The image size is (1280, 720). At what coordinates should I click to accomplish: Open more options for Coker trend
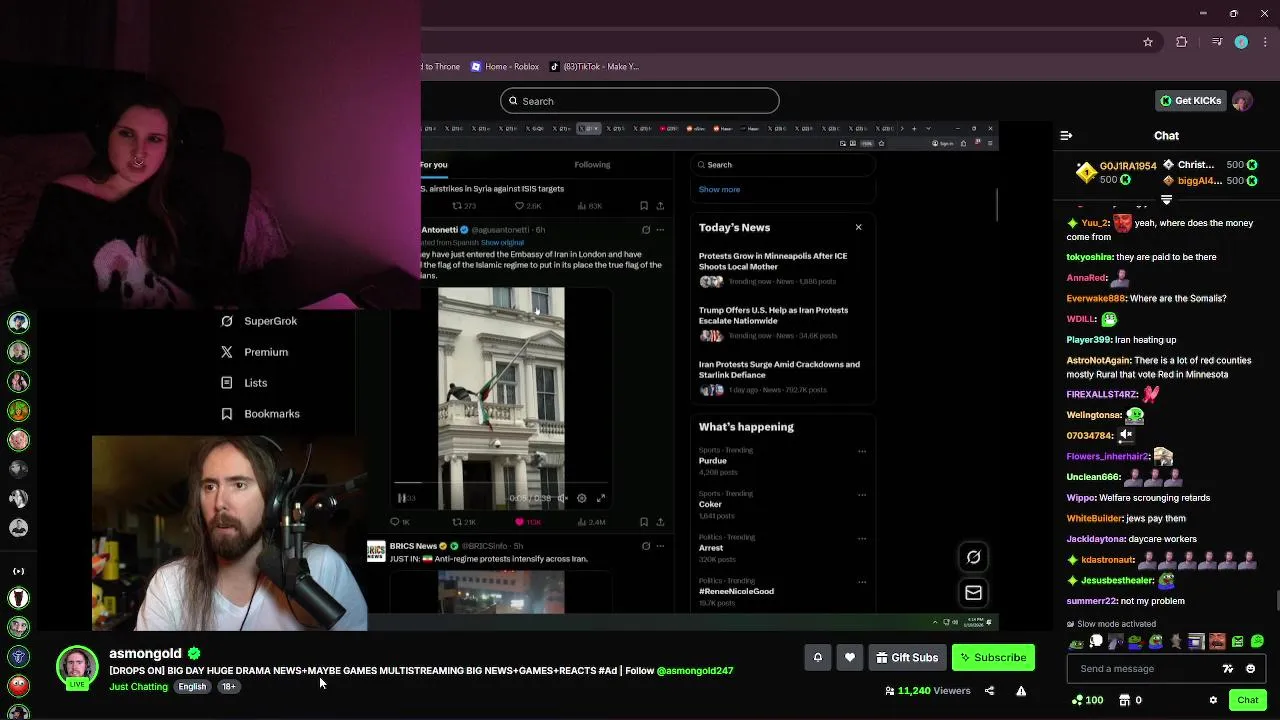[x=862, y=494]
